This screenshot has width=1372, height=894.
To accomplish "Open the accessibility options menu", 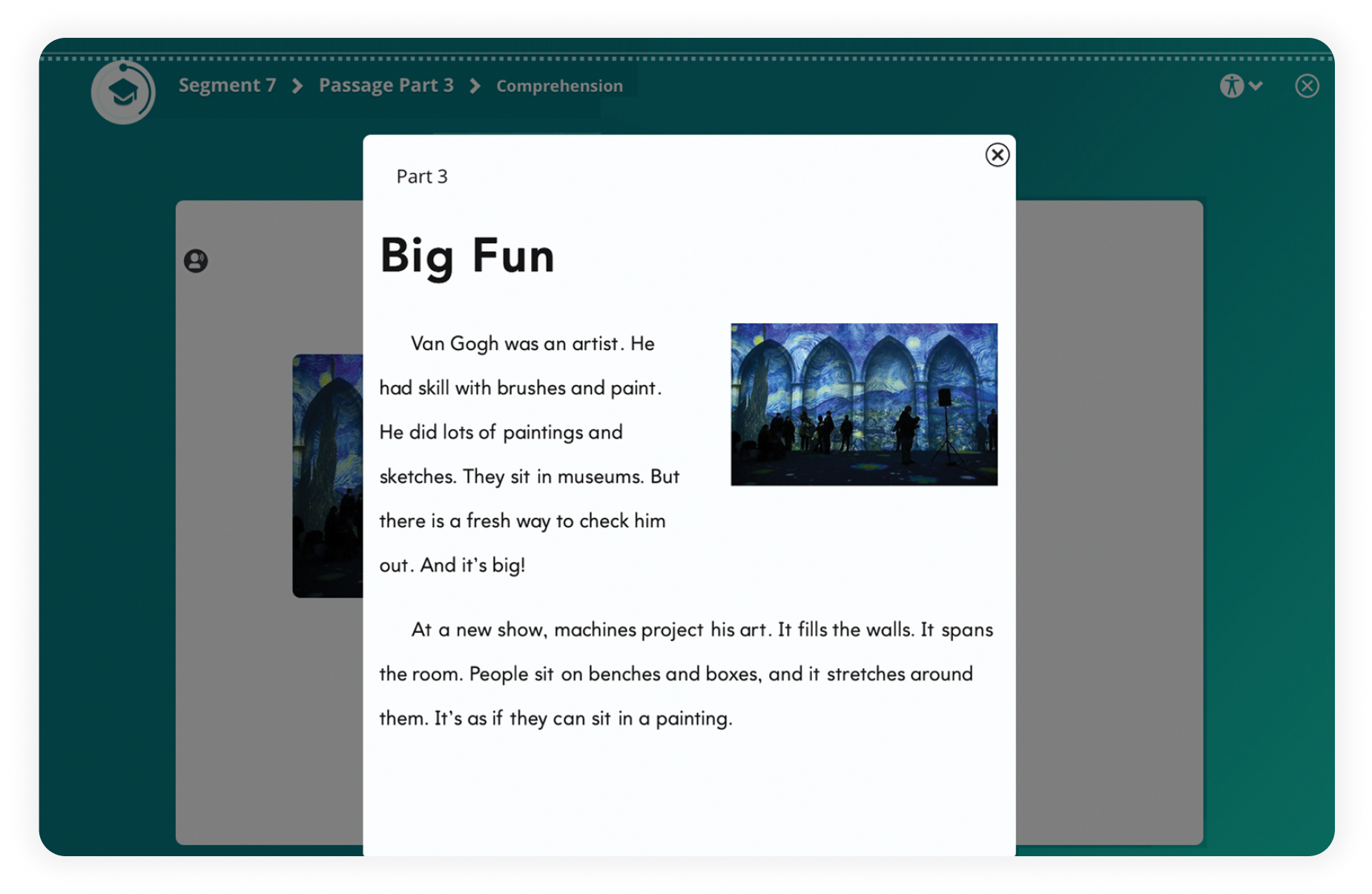I will (1241, 86).
